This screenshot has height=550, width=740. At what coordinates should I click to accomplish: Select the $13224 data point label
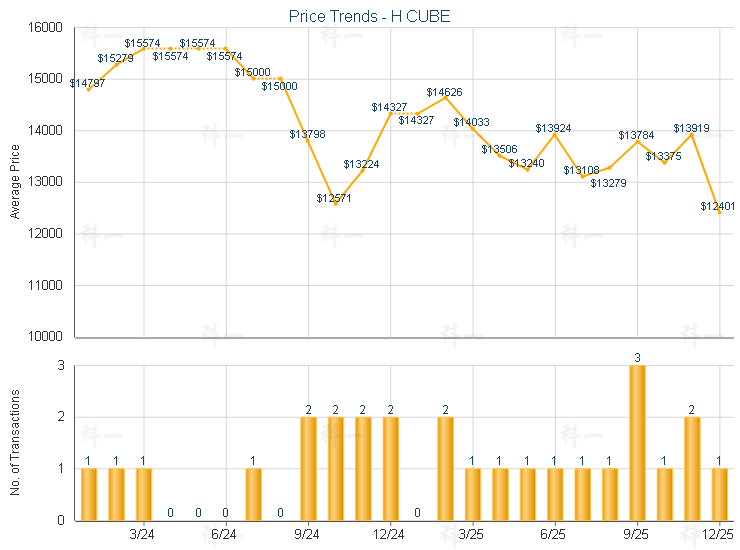(x=361, y=164)
